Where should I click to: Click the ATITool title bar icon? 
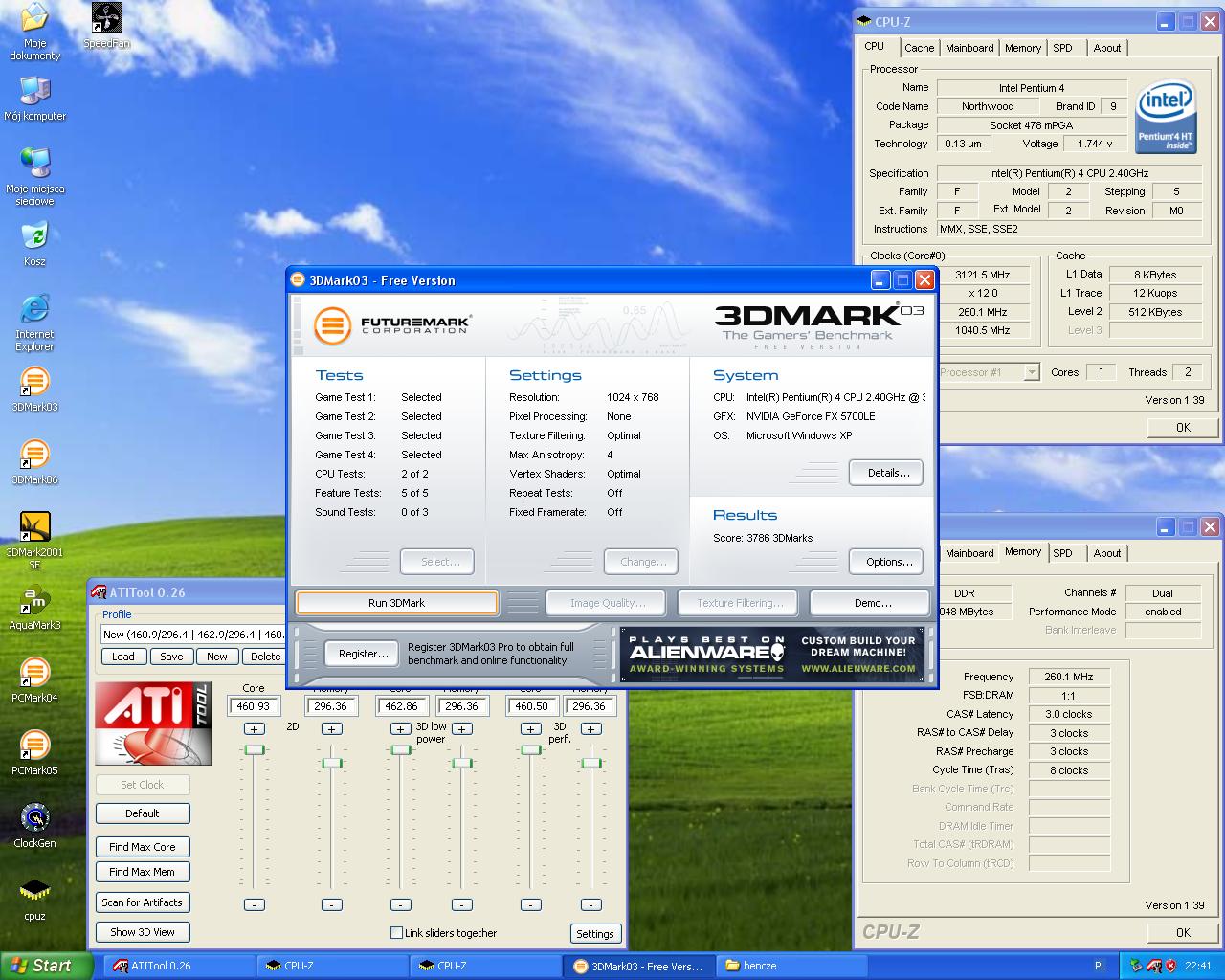coord(99,592)
